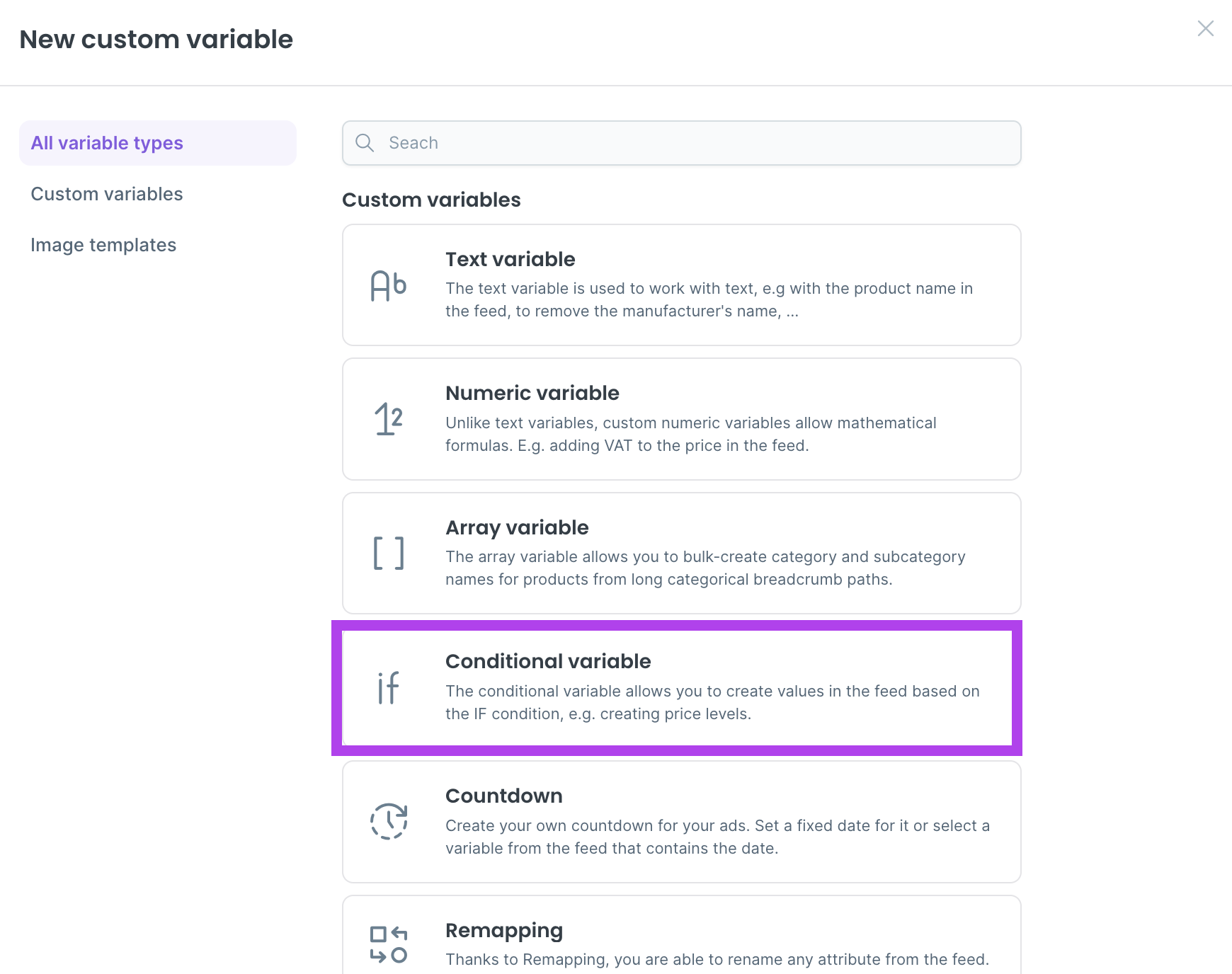Click the Array variable brackets icon
This screenshot has width=1232, height=974.
pos(389,553)
